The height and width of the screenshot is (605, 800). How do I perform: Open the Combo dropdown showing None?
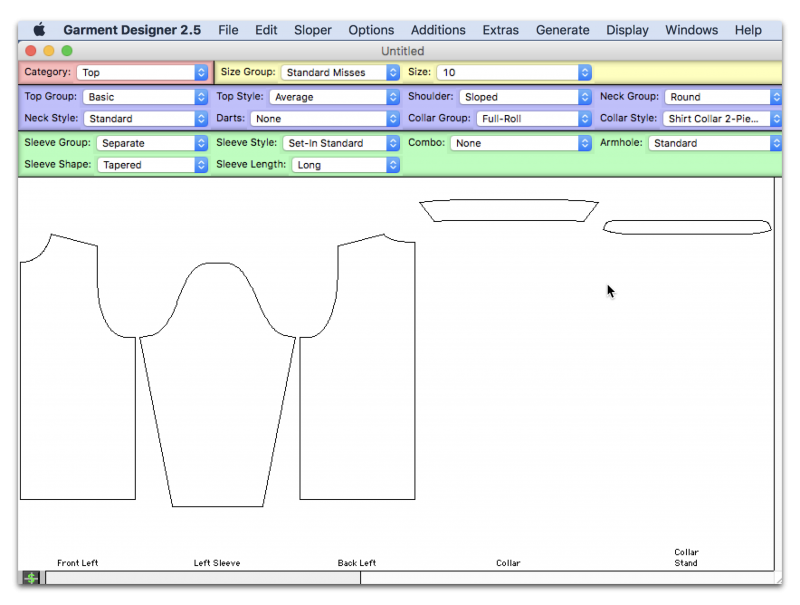(x=521, y=143)
